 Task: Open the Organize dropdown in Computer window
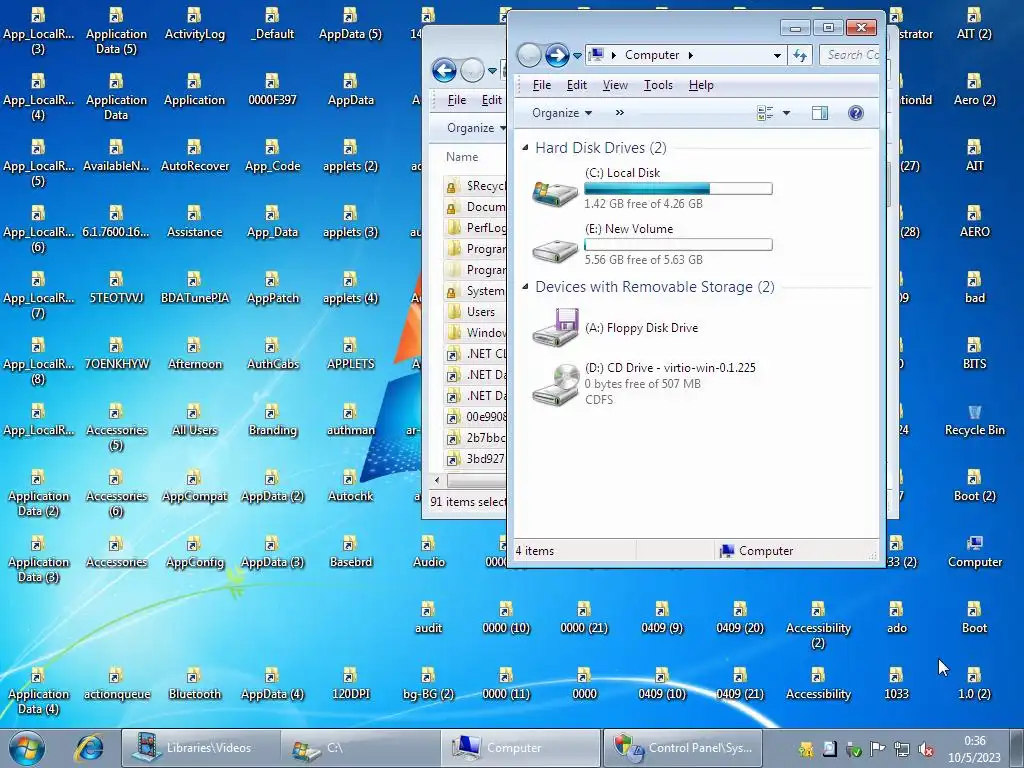562,113
